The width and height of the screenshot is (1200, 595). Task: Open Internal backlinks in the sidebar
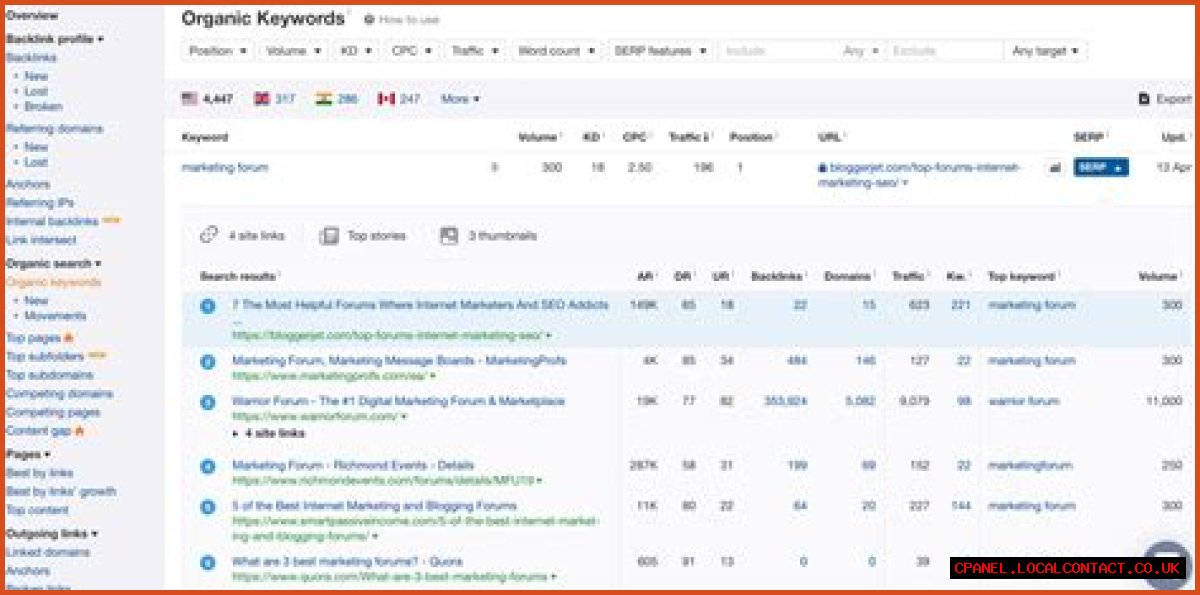52,221
